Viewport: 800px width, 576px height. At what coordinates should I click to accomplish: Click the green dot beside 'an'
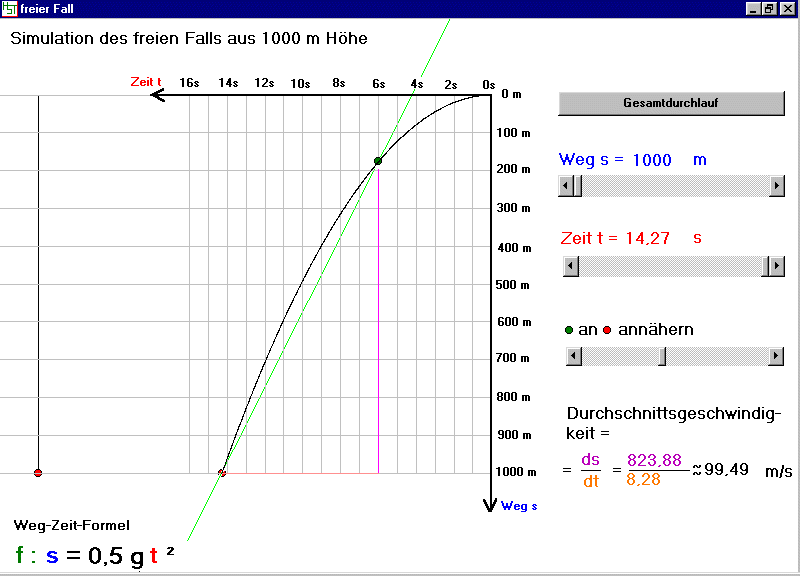point(569,330)
